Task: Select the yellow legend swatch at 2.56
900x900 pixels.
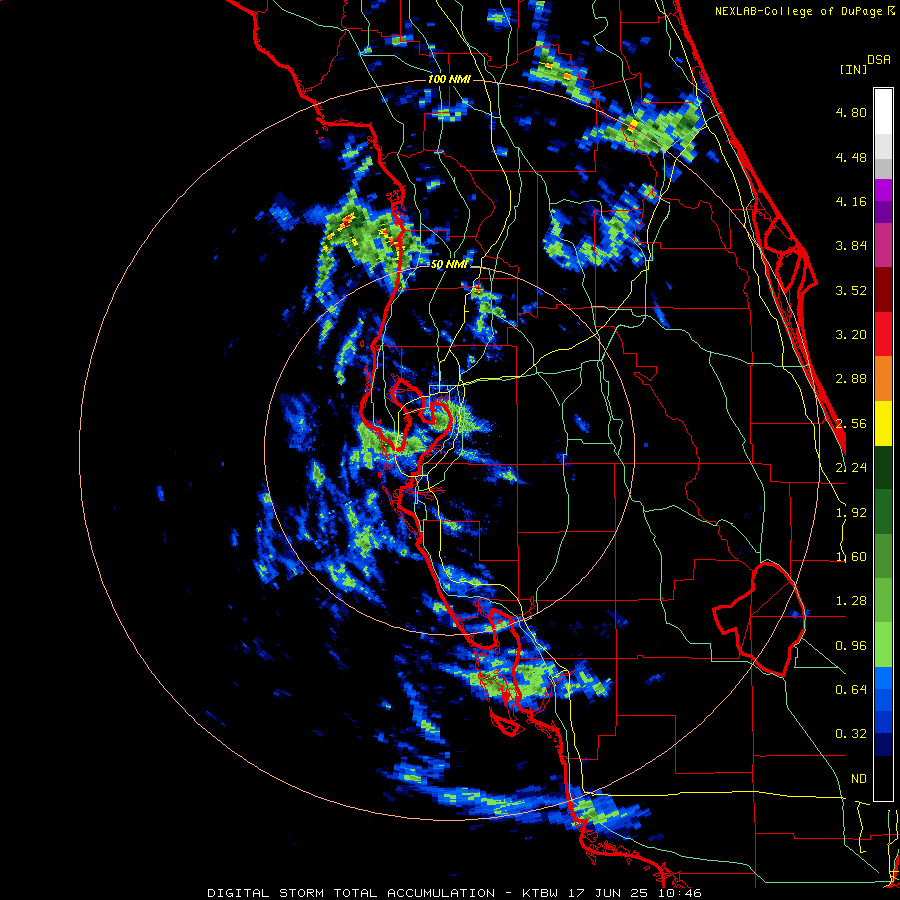Action: [883, 423]
